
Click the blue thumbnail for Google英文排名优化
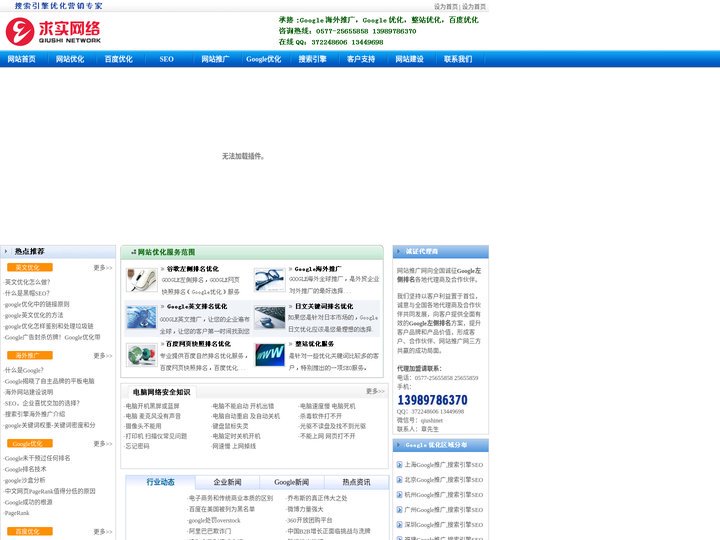click(x=141, y=317)
